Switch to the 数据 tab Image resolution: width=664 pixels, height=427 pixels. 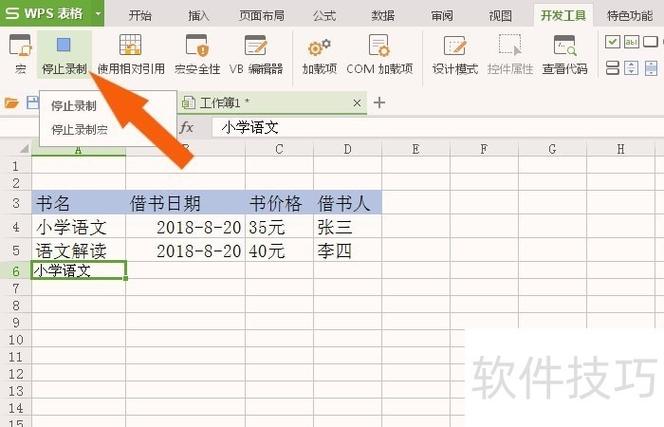click(x=383, y=16)
